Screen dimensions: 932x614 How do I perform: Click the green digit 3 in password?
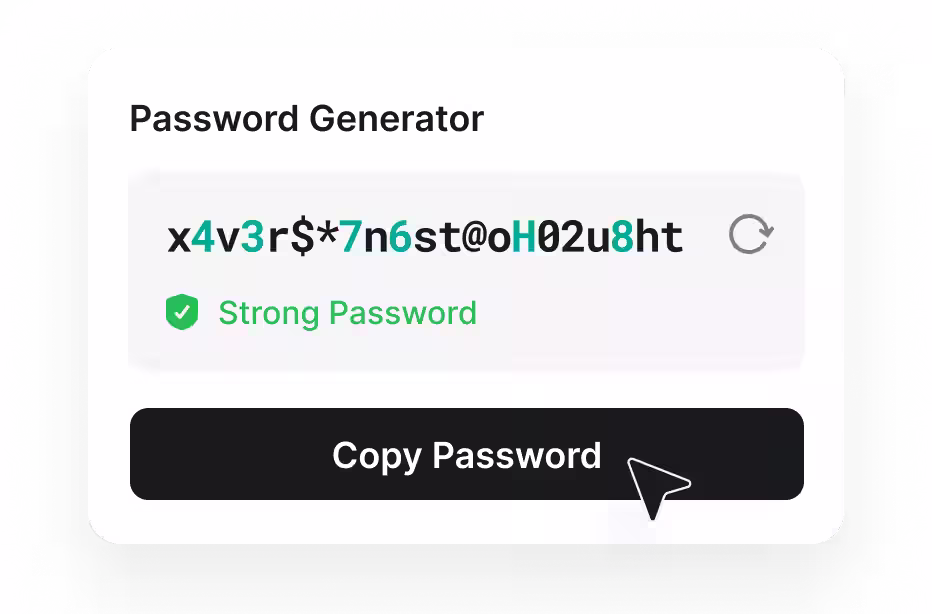(253, 237)
